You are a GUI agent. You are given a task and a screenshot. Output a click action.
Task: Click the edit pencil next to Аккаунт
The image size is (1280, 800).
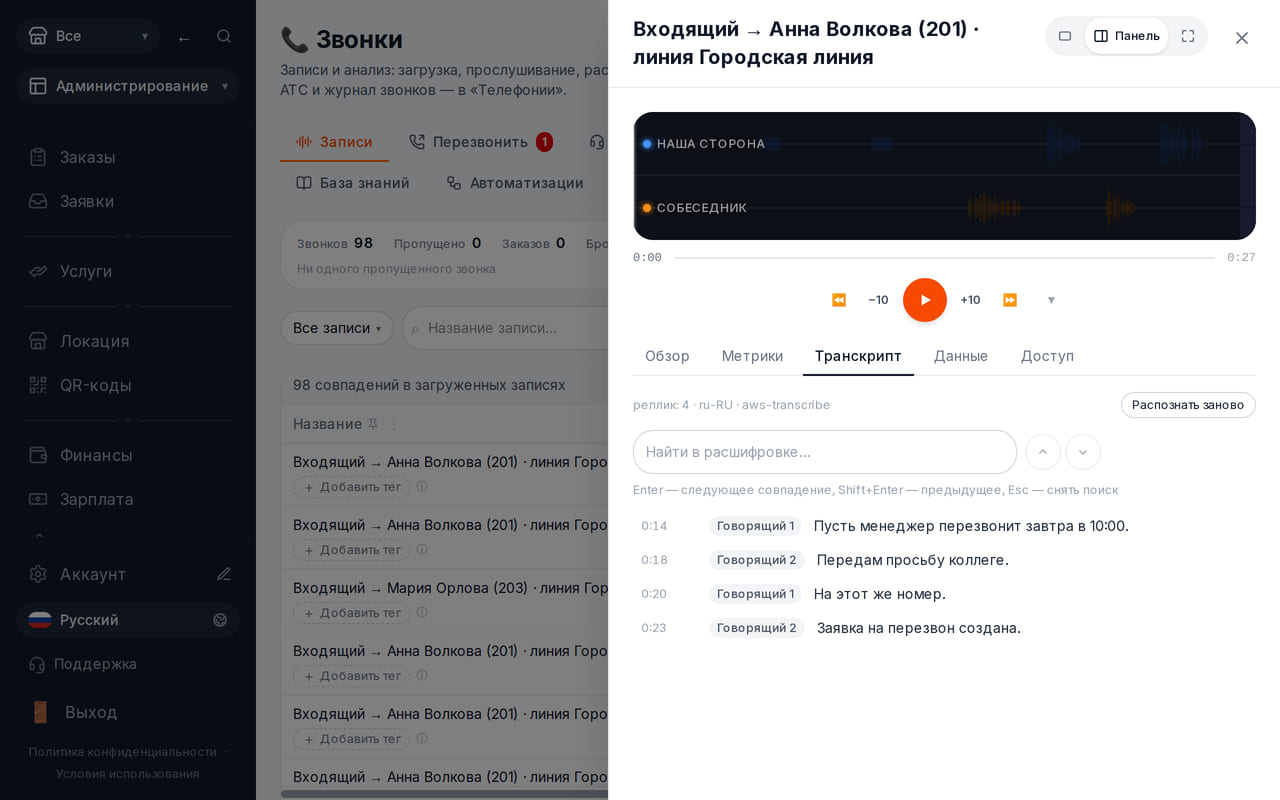click(x=224, y=574)
